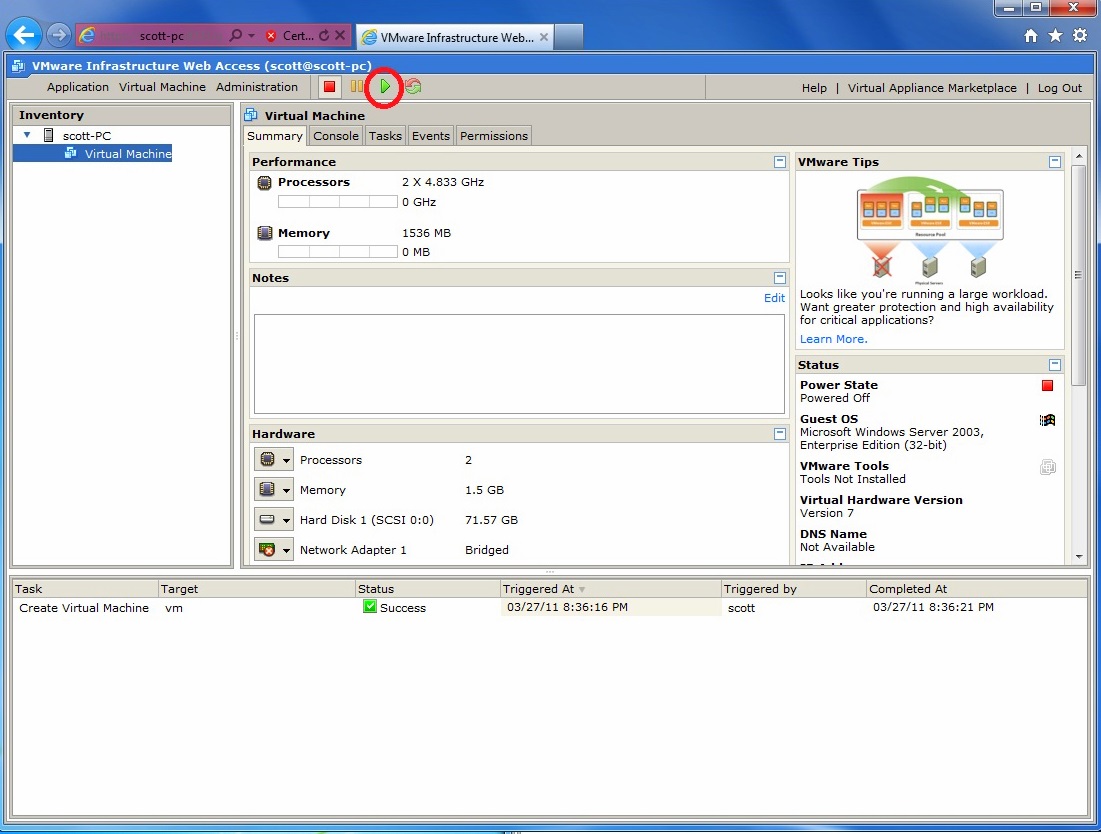Open a new blank browser tab
This screenshot has width=1101, height=834.
point(569,37)
